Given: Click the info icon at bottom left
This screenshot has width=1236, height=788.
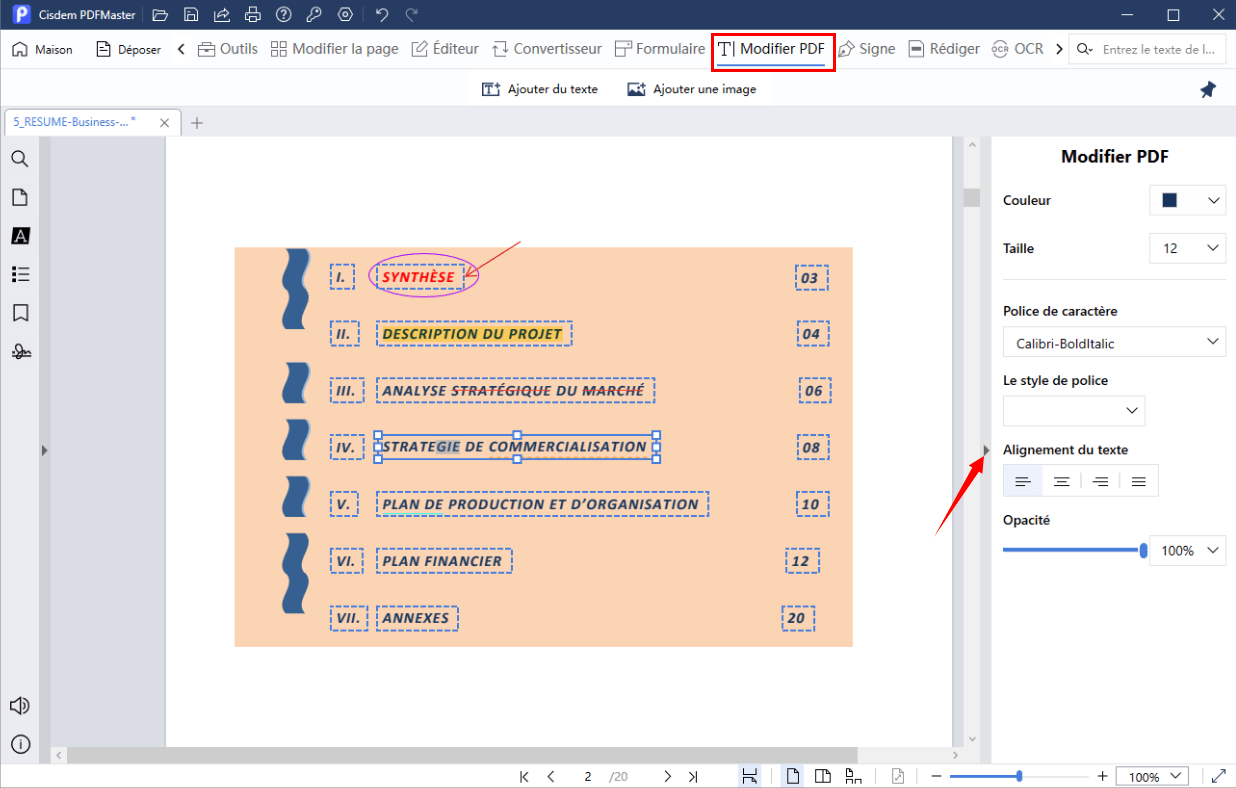Looking at the screenshot, I should point(20,744).
